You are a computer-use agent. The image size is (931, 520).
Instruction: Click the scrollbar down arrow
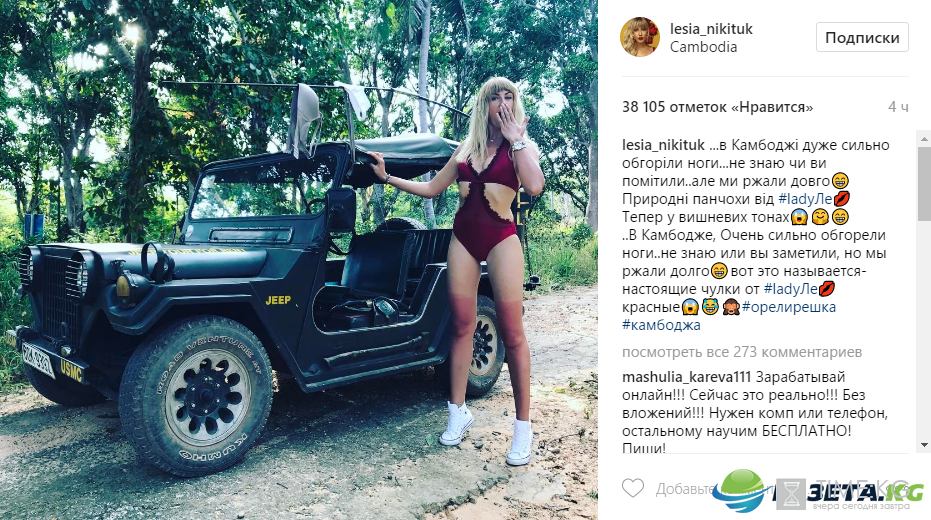pos(924,445)
